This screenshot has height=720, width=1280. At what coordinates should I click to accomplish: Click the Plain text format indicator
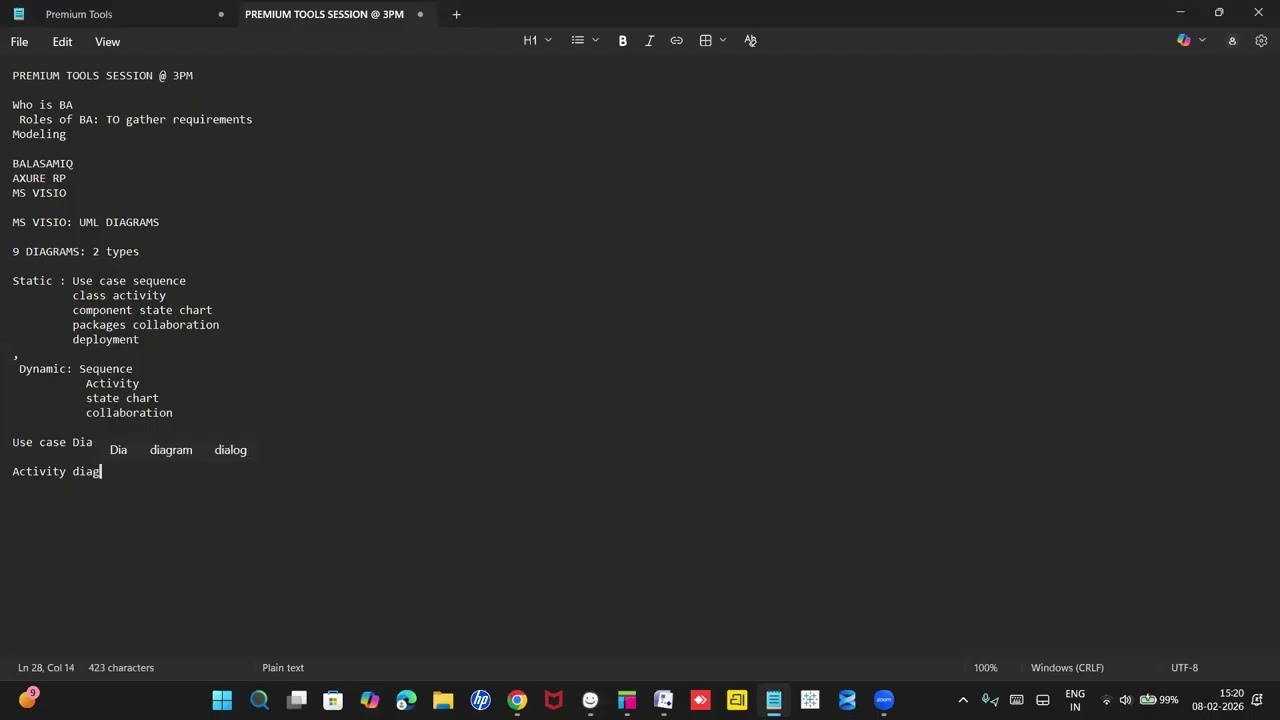click(283, 668)
